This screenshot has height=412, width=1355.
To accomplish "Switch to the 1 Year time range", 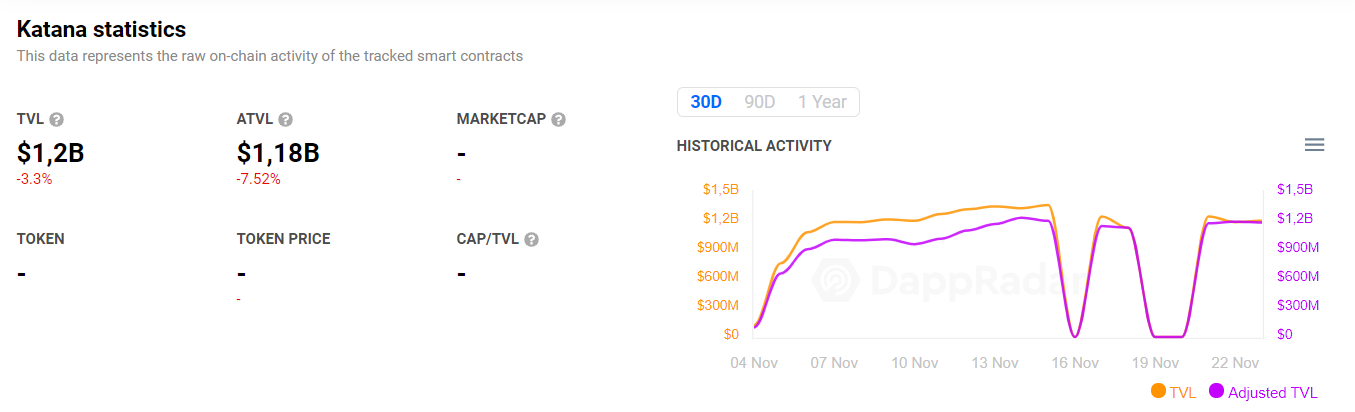I will pos(822,102).
